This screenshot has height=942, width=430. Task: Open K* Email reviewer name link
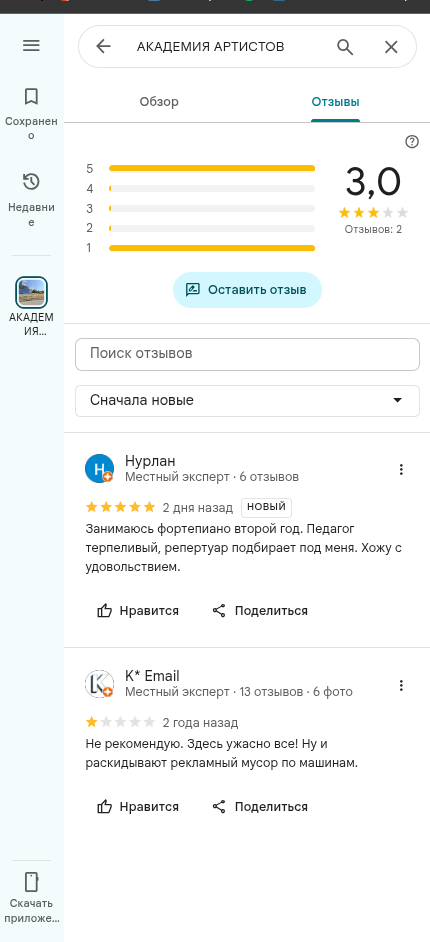[152, 676]
